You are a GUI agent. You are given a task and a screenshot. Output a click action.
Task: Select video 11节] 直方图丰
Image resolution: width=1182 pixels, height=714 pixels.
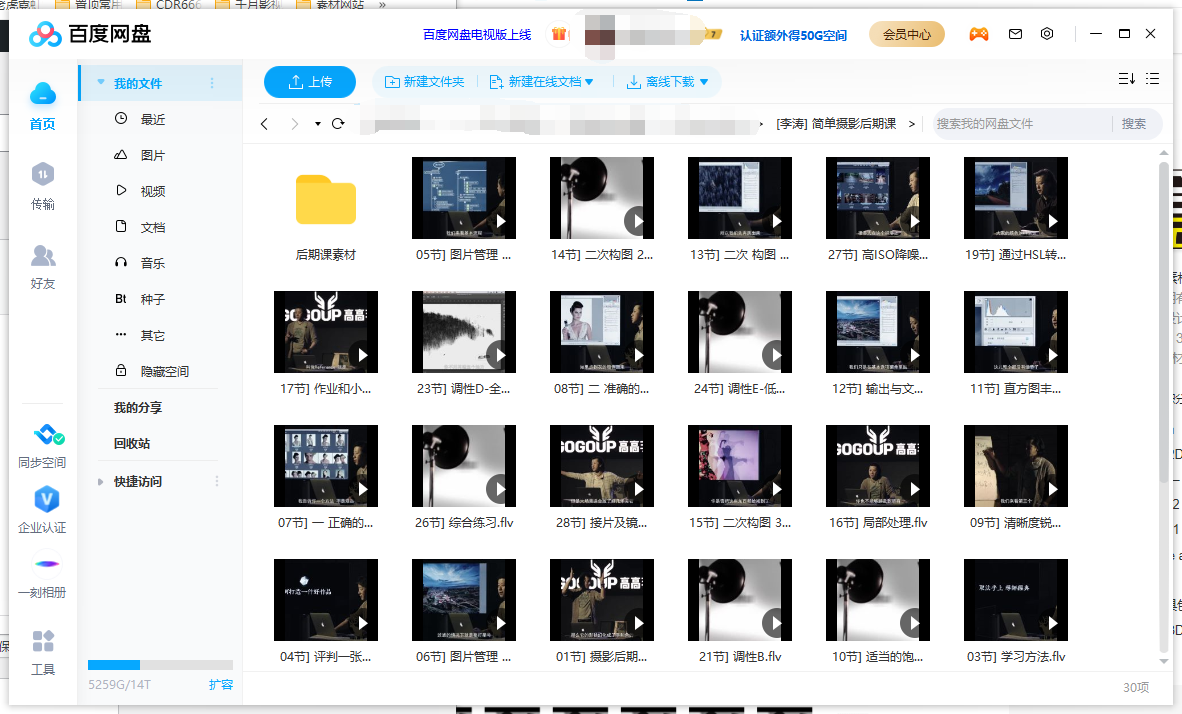tap(1015, 332)
